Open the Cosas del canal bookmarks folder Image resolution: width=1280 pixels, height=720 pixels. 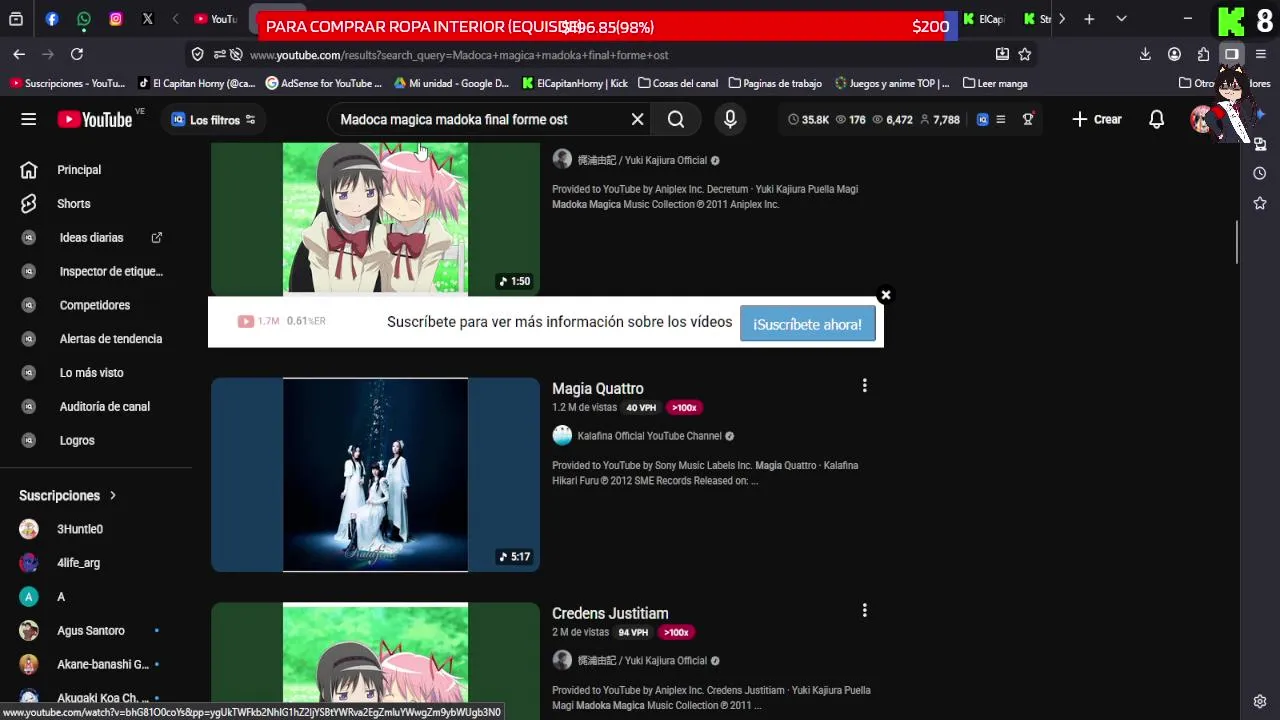pyautogui.click(x=678, y=84)
